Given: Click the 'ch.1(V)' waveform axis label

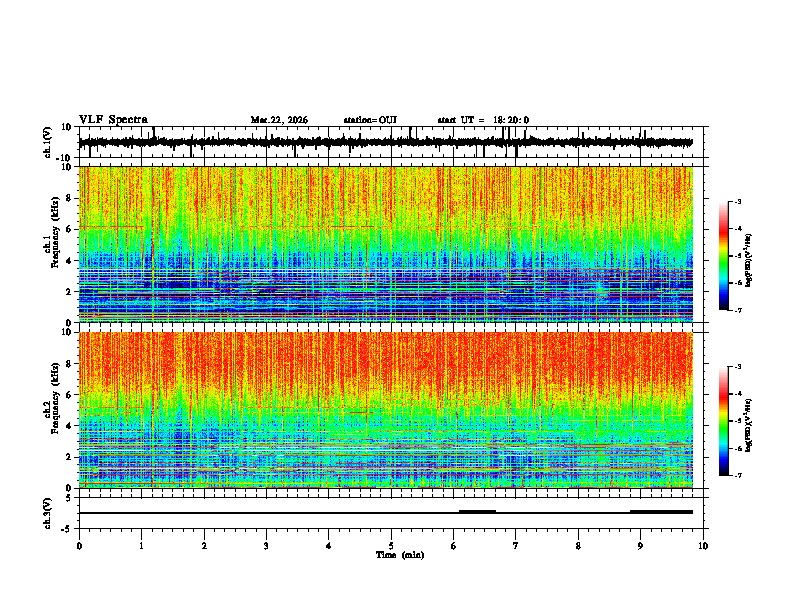Looking at the screenshot, I should click(x=48, y=142).
